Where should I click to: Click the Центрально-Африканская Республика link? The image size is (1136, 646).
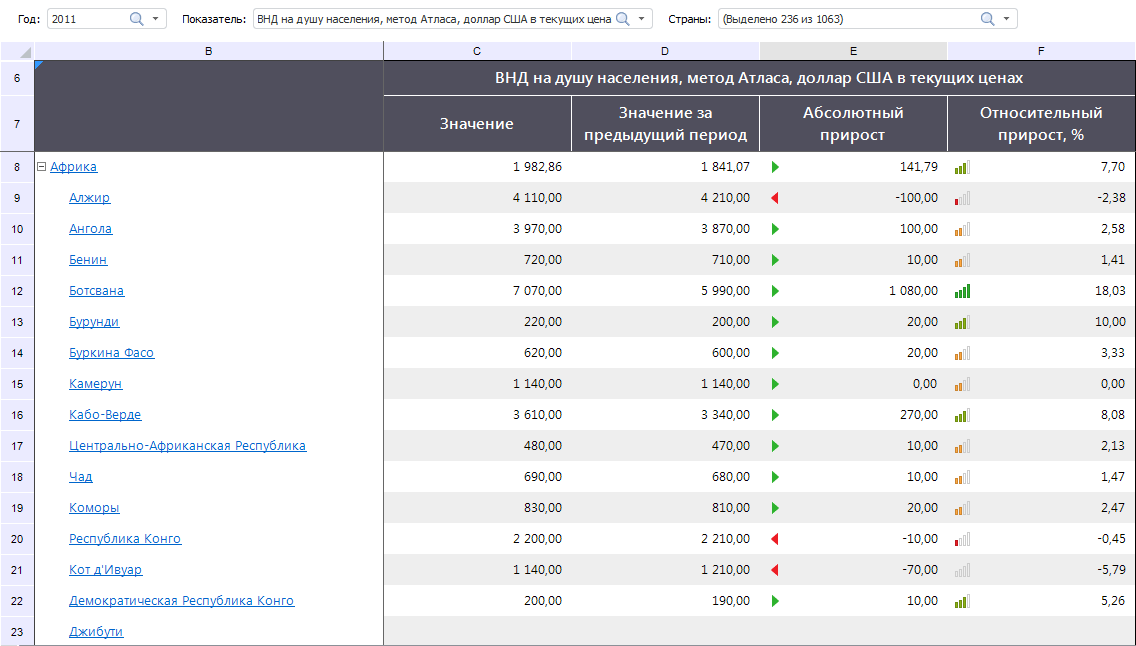tap(187, 446)
